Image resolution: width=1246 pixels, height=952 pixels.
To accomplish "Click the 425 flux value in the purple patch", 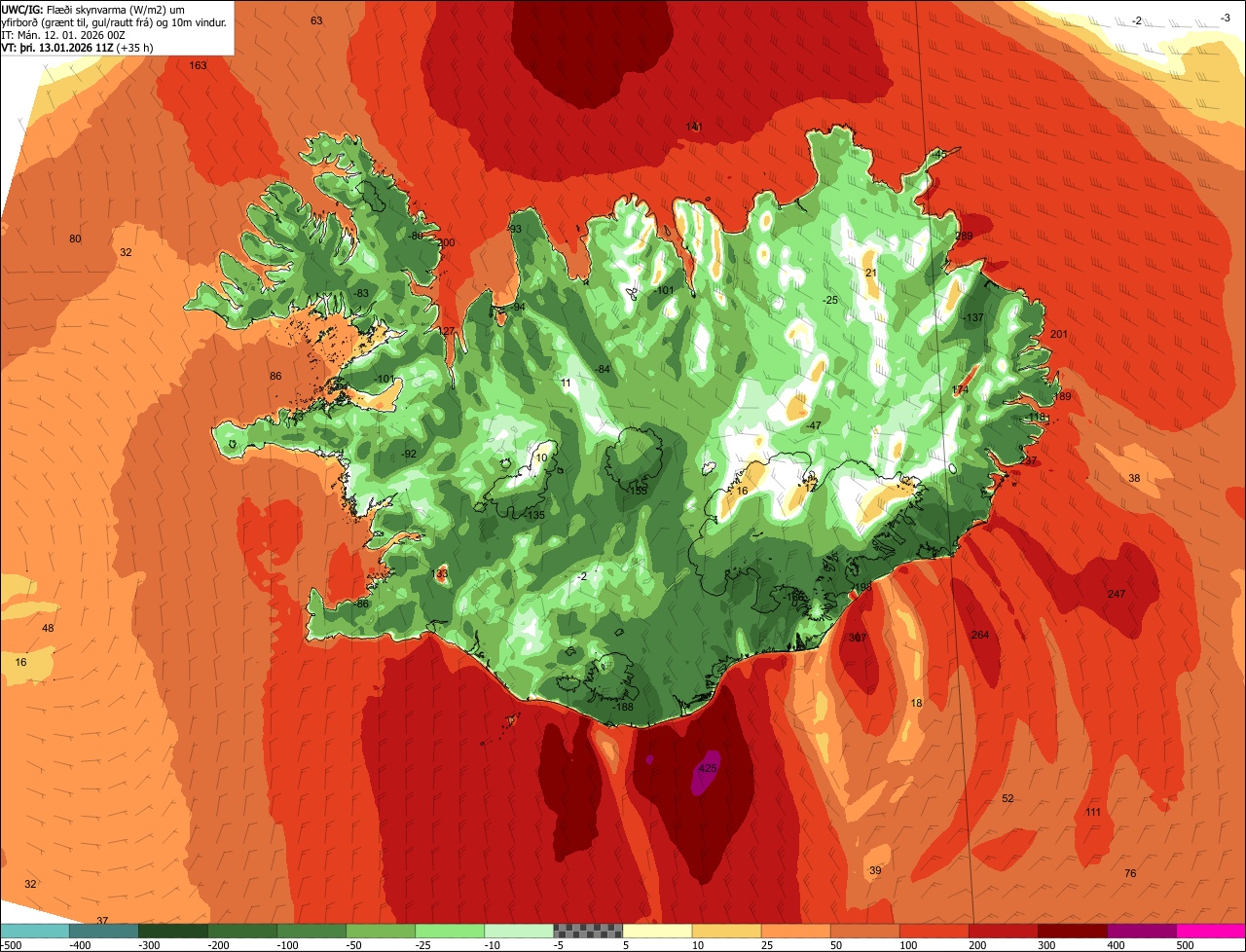I will point(708,768).
